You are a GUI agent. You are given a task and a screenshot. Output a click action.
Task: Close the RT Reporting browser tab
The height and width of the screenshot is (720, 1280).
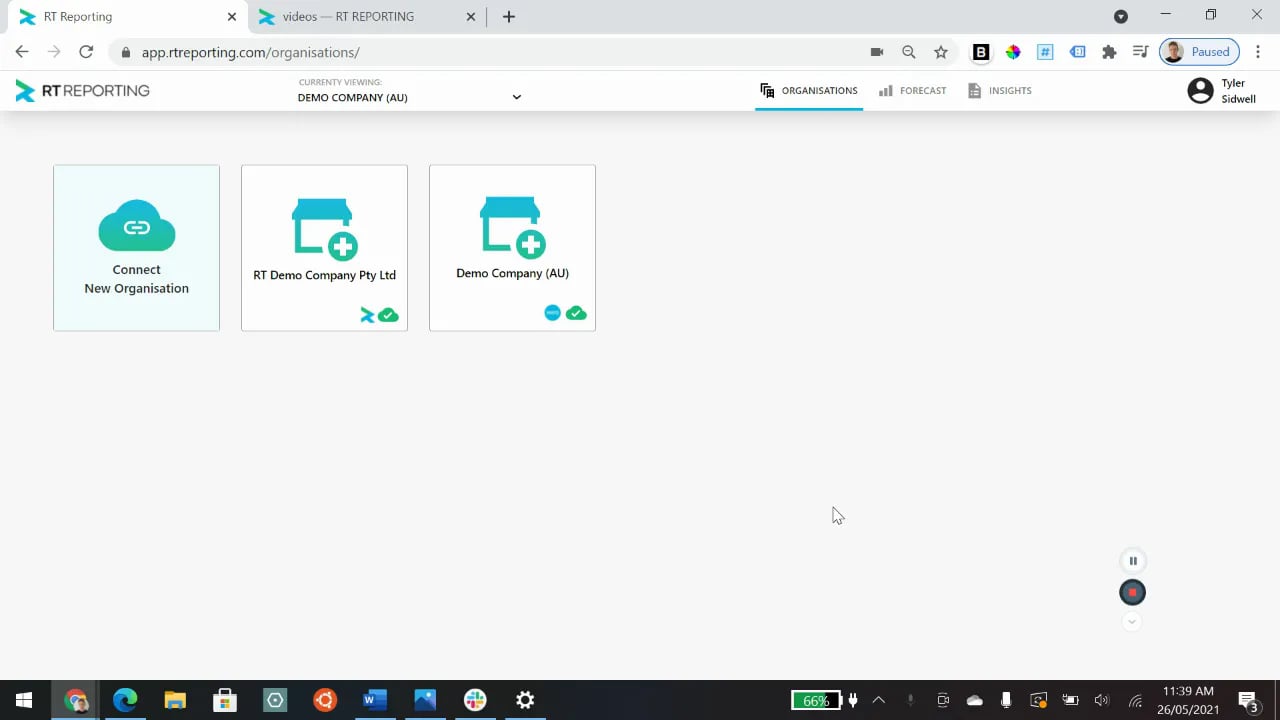pyautogui.click(x=232, y=17)
